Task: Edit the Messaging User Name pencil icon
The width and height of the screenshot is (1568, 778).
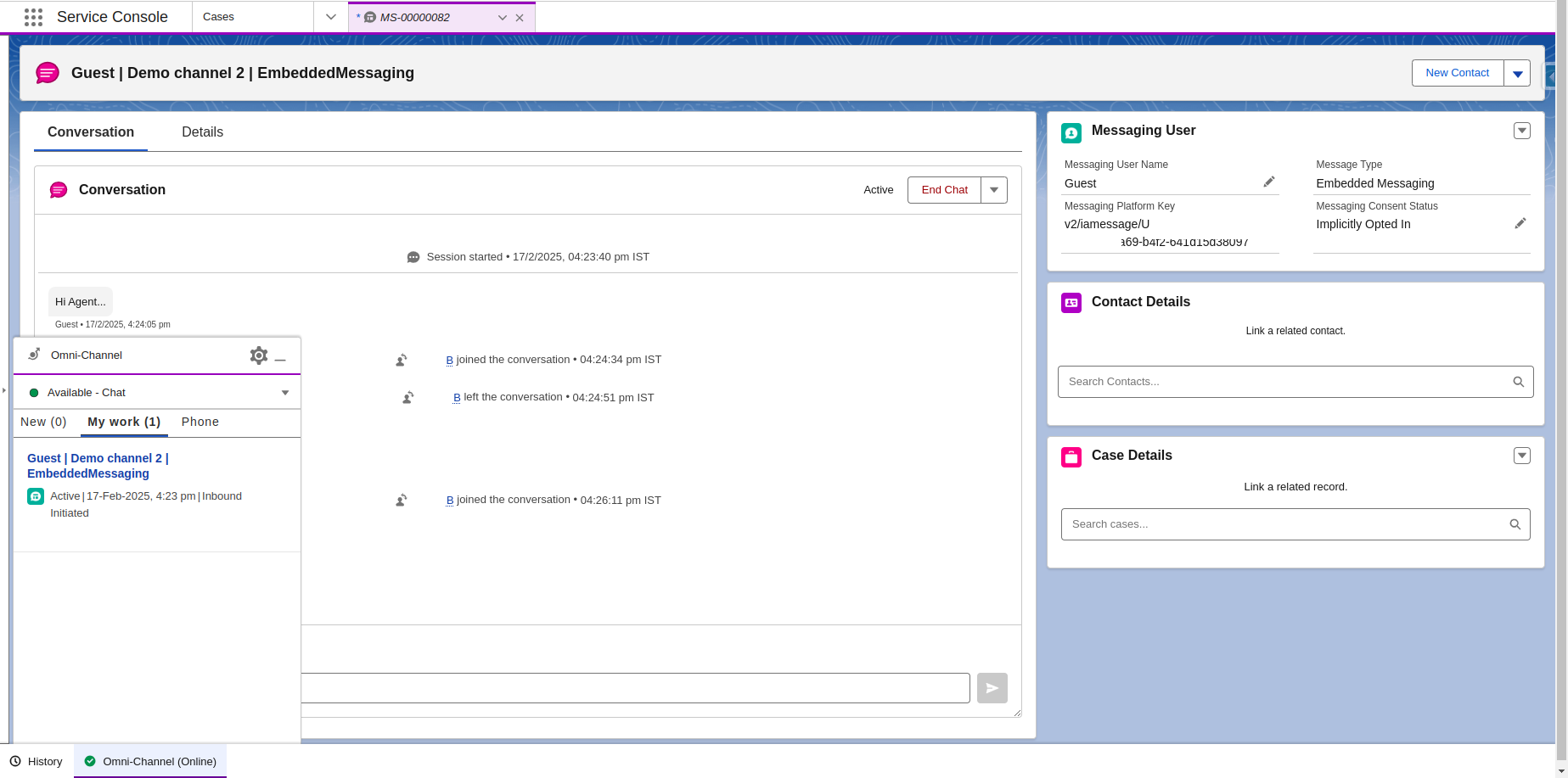Action: pyautogui.click(x=1269, y=182)
